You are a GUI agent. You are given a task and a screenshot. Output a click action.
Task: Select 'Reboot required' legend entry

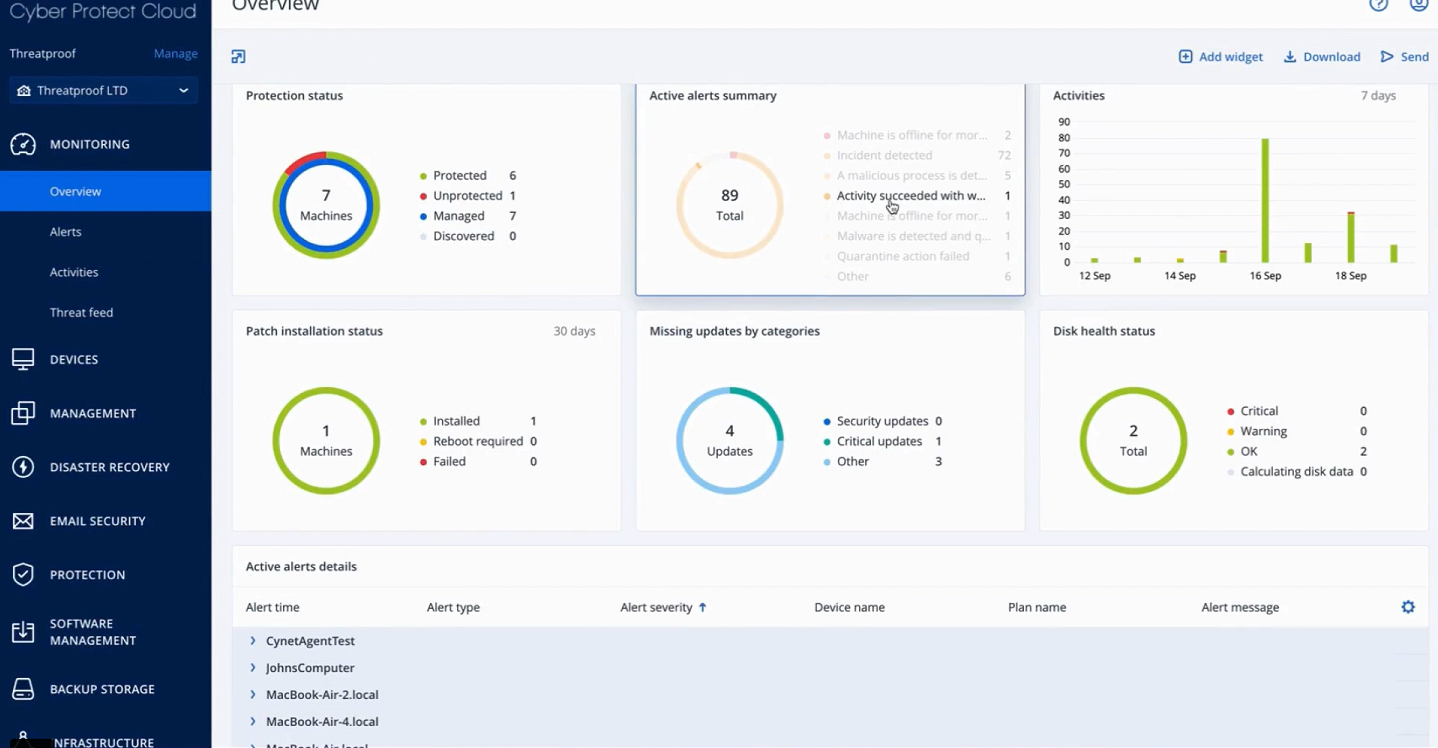(x=478, y=442)
